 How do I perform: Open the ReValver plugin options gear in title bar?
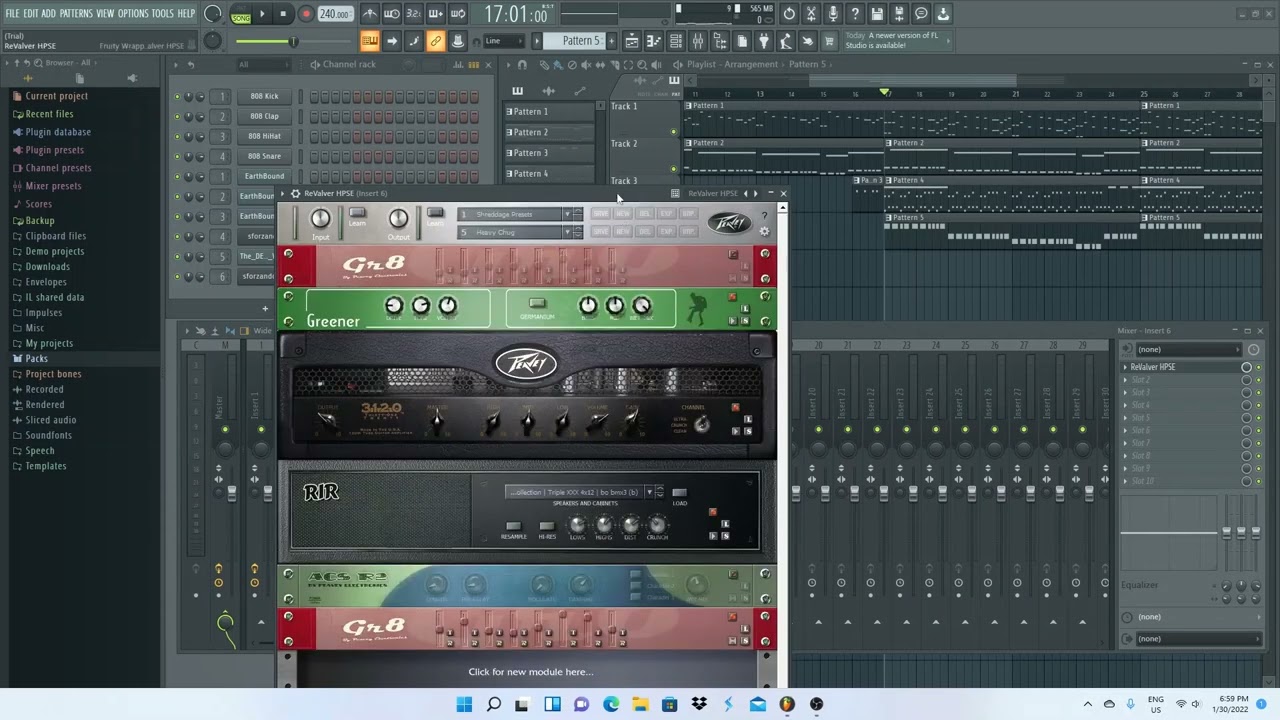pos(295,193)
